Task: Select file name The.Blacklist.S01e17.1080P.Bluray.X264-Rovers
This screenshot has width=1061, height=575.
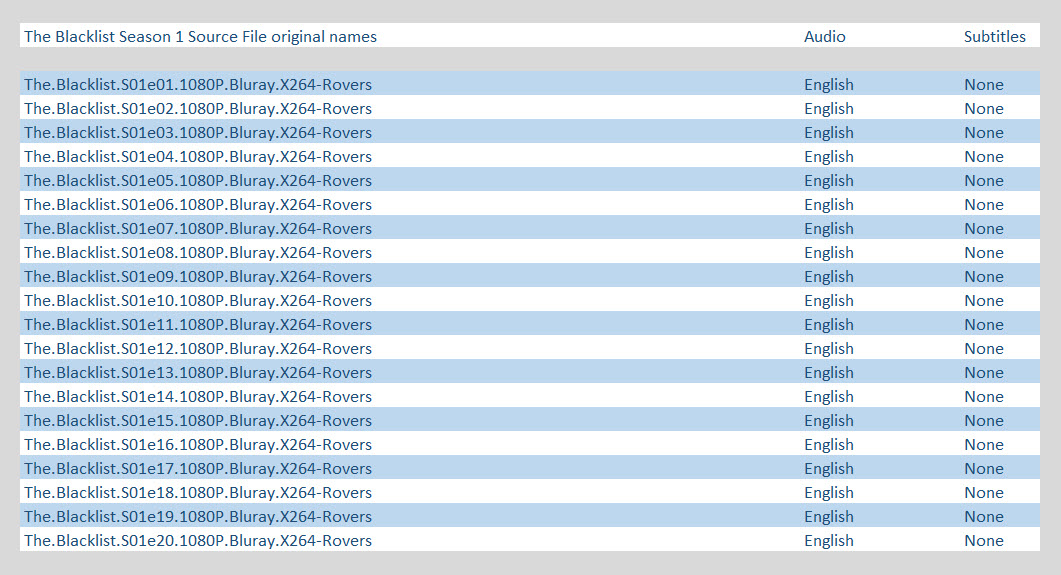Action: coord(198,469)
